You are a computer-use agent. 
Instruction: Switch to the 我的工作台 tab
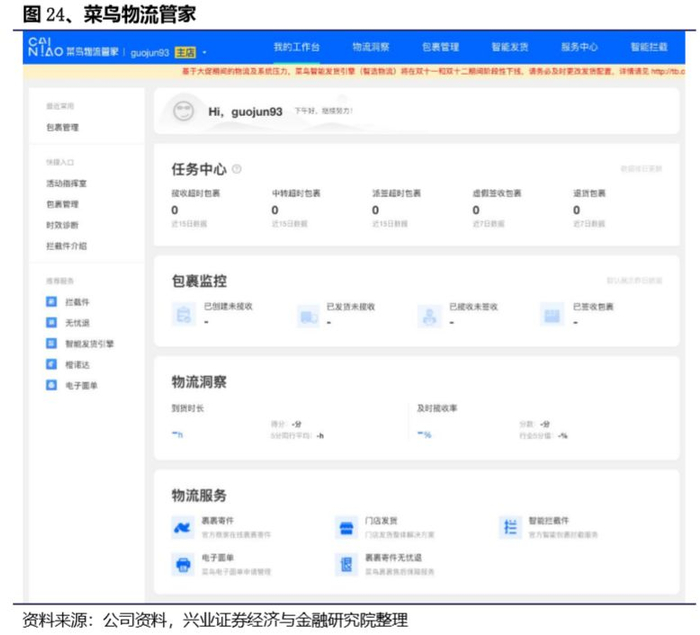pos(295,47)
